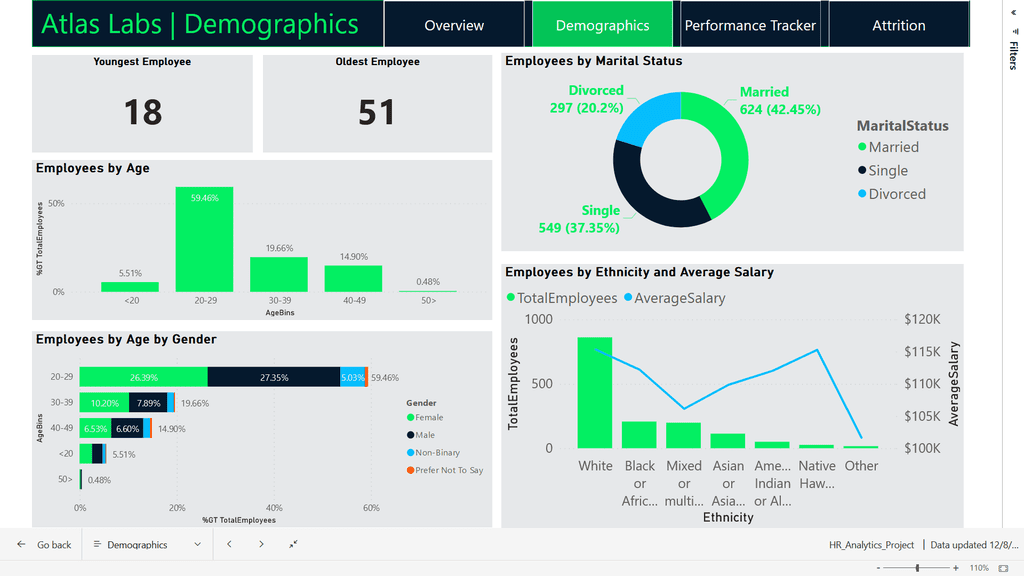The width and height of the screenshot is (1024, 576).
Task: Click the non-binary 5.03% segment
Action: [x=353, y=377]
